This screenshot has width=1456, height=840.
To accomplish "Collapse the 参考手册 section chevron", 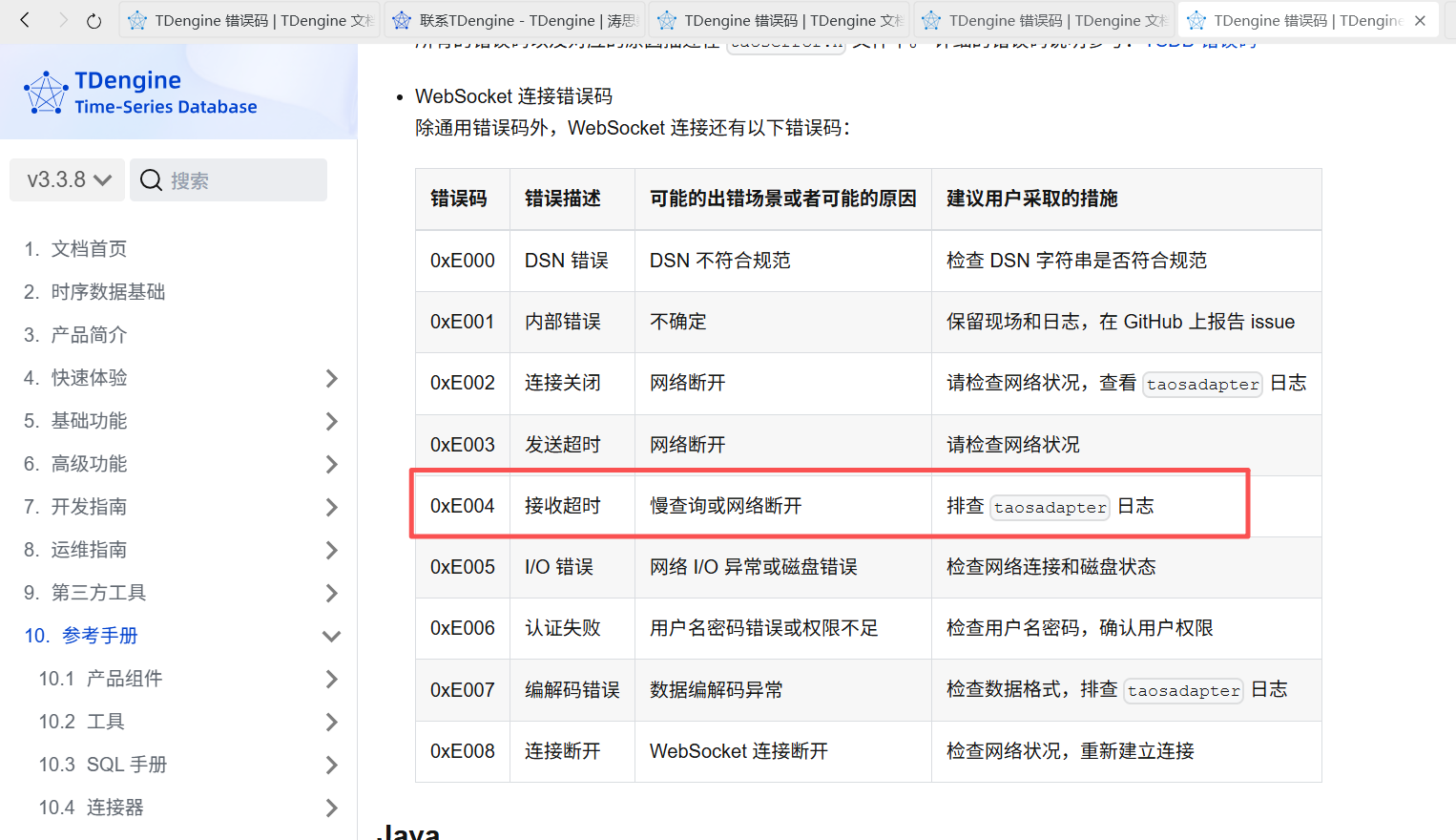I will click(331, 636).
